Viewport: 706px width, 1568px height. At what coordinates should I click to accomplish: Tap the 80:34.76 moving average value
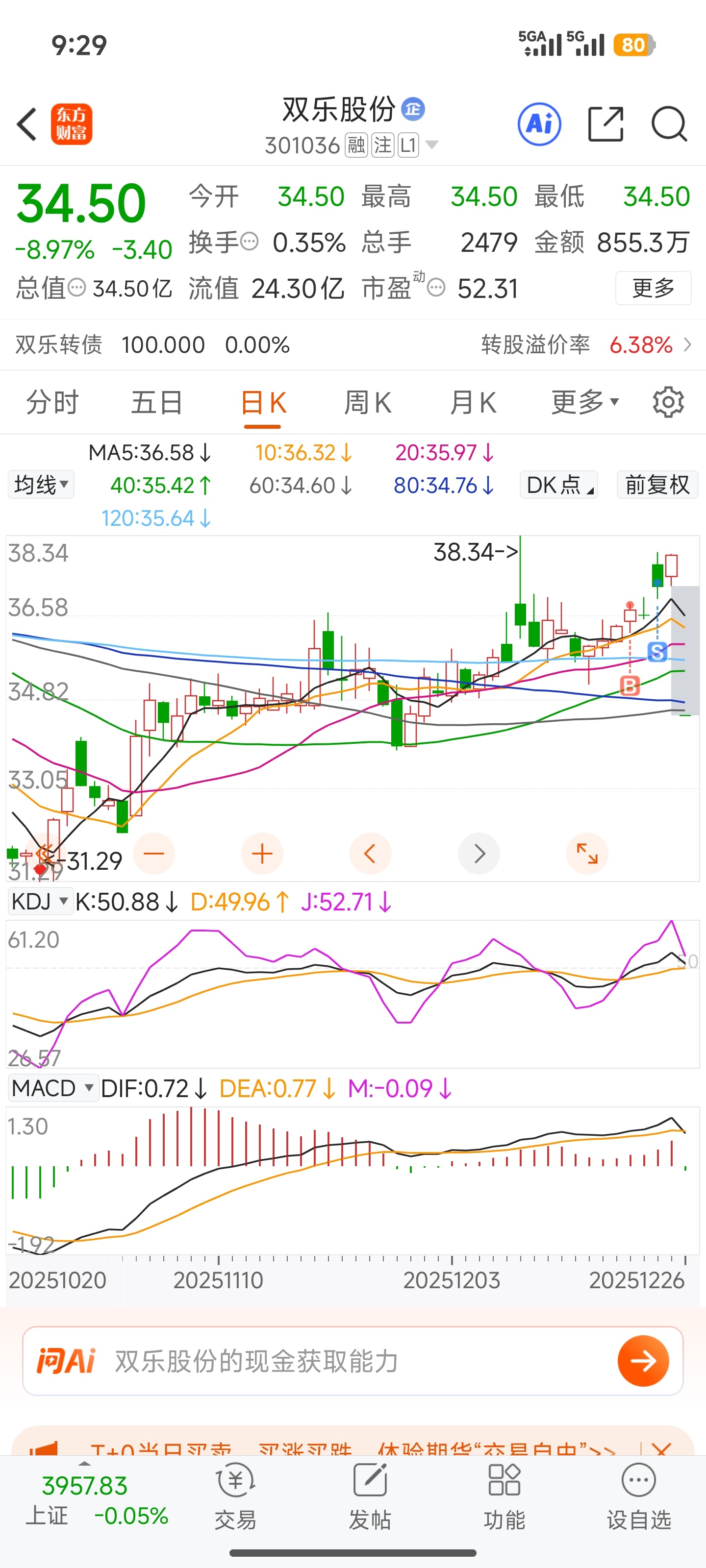pyautogui.click(x=444, y=486)
